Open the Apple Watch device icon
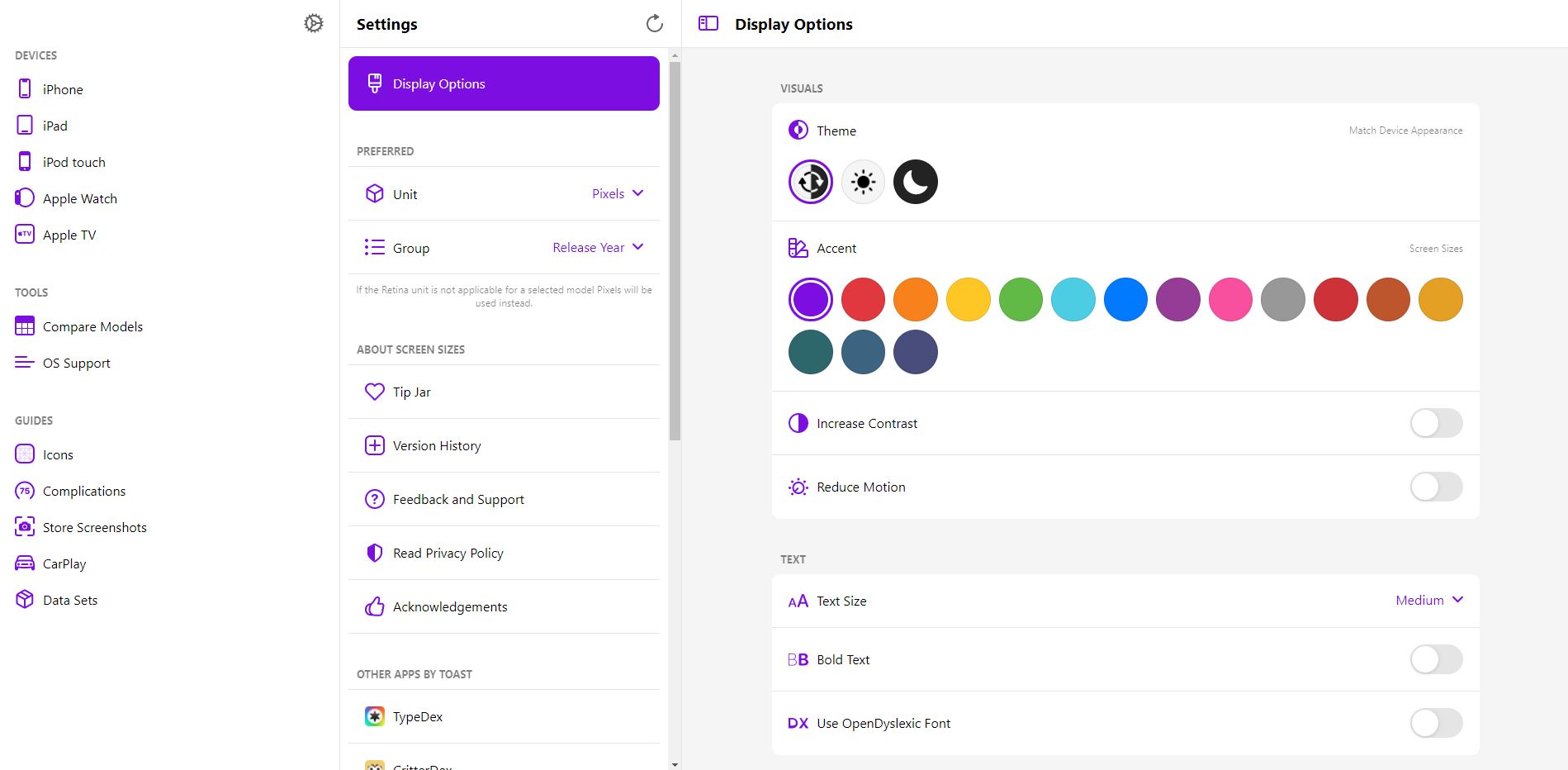This screenshot has width=1568, height=770. (25, 198)
